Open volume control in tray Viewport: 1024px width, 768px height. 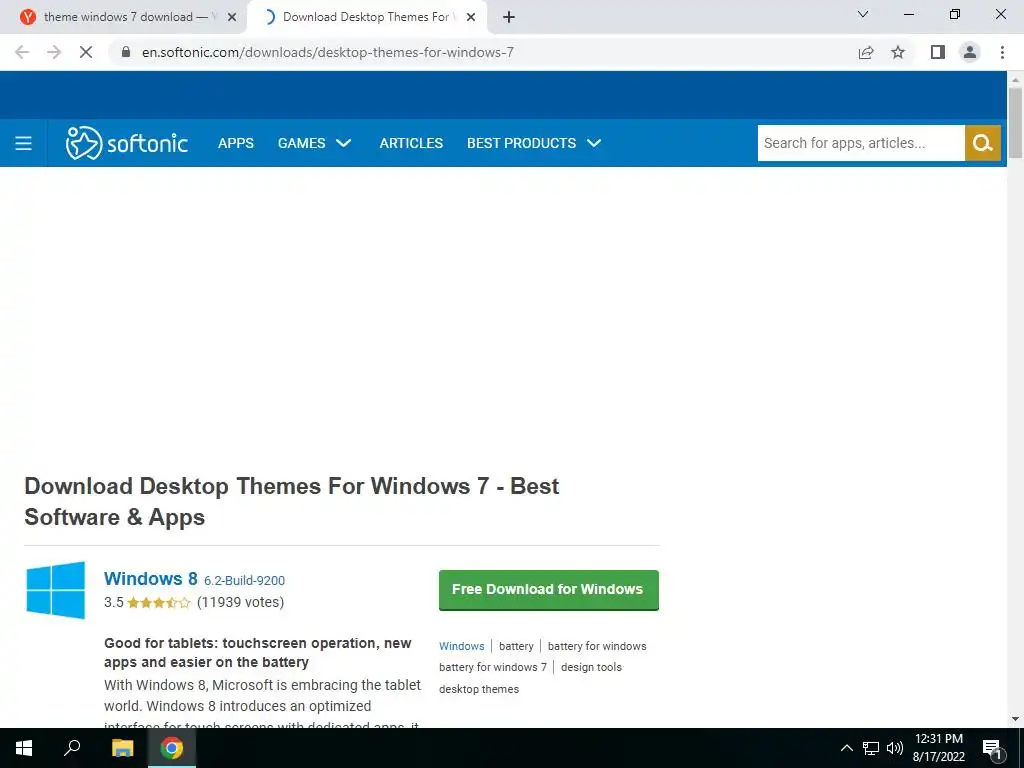point(895,748)
